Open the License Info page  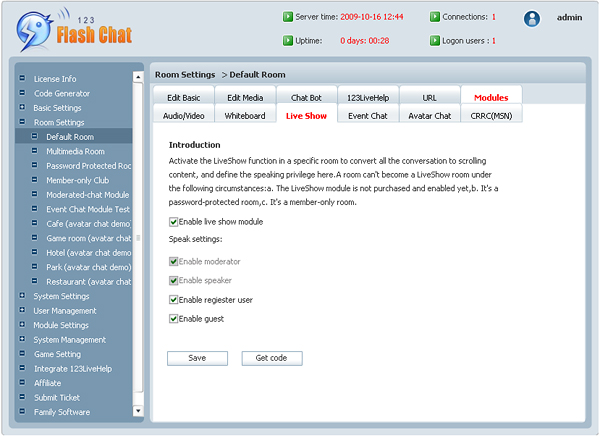[55, 79]
